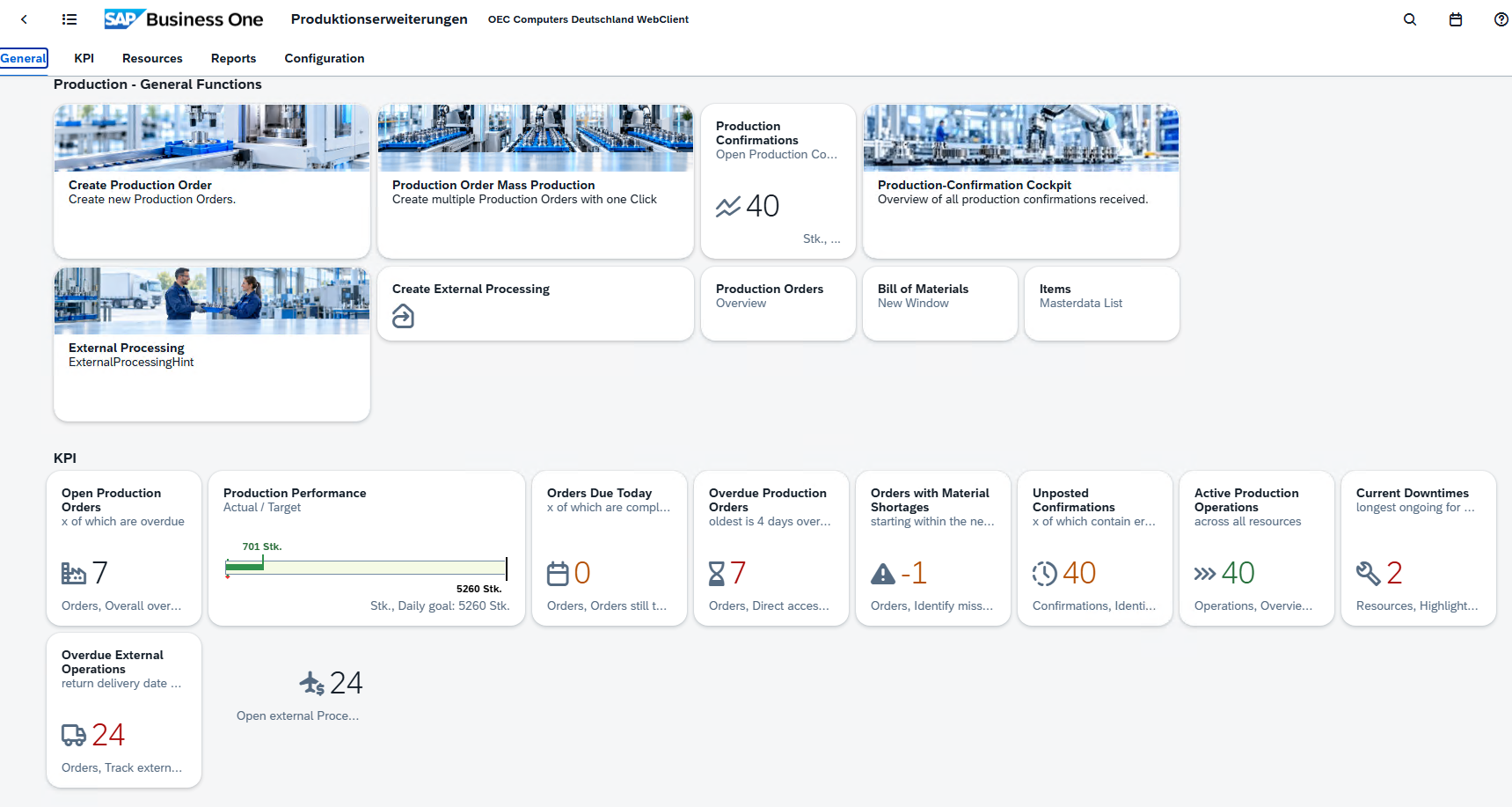This screenshot has width=1512, height=807.
Task: Switch to the KPI tab
Action: pos(84,58)
